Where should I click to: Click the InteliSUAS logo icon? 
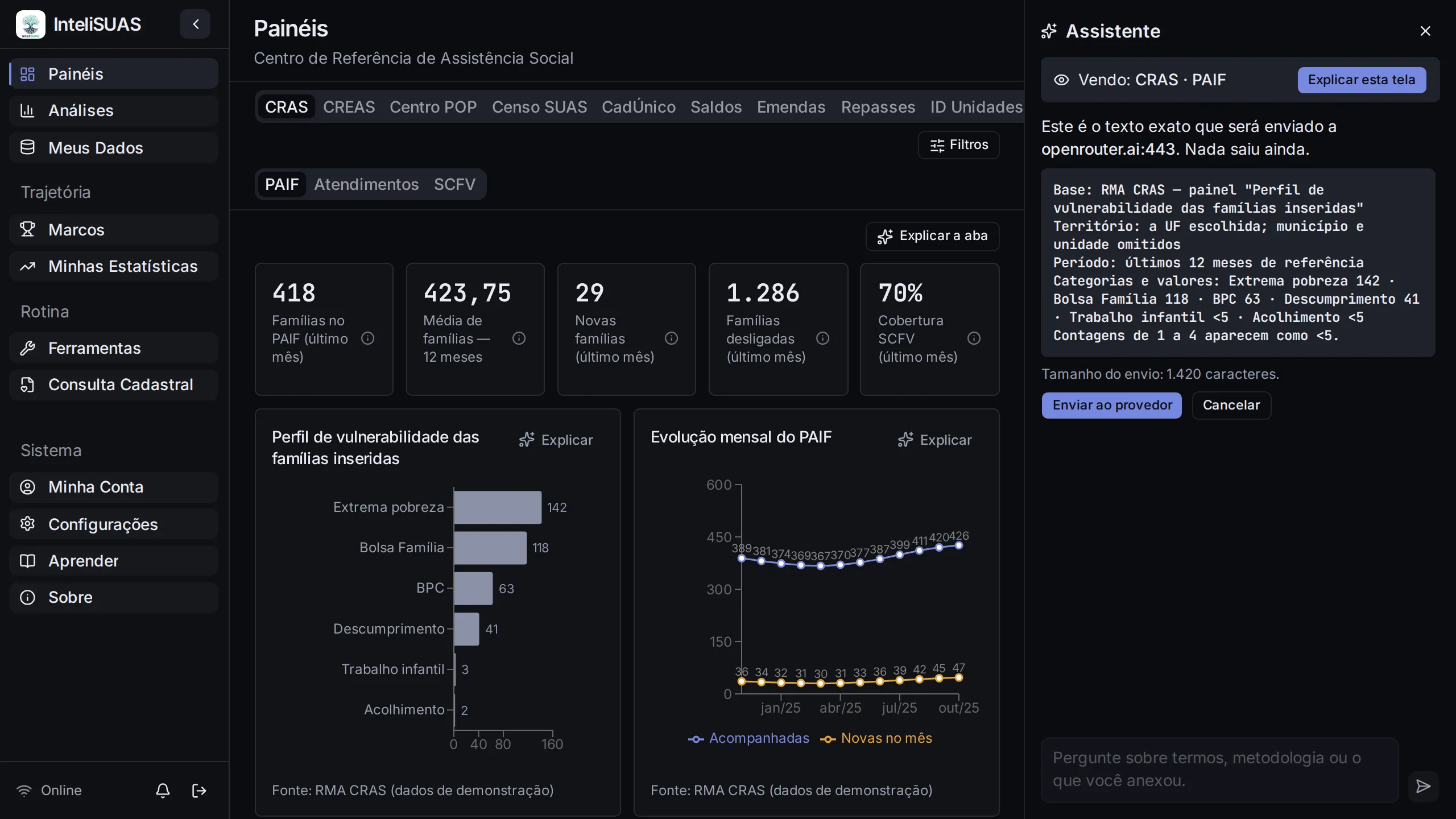point(31,24)
